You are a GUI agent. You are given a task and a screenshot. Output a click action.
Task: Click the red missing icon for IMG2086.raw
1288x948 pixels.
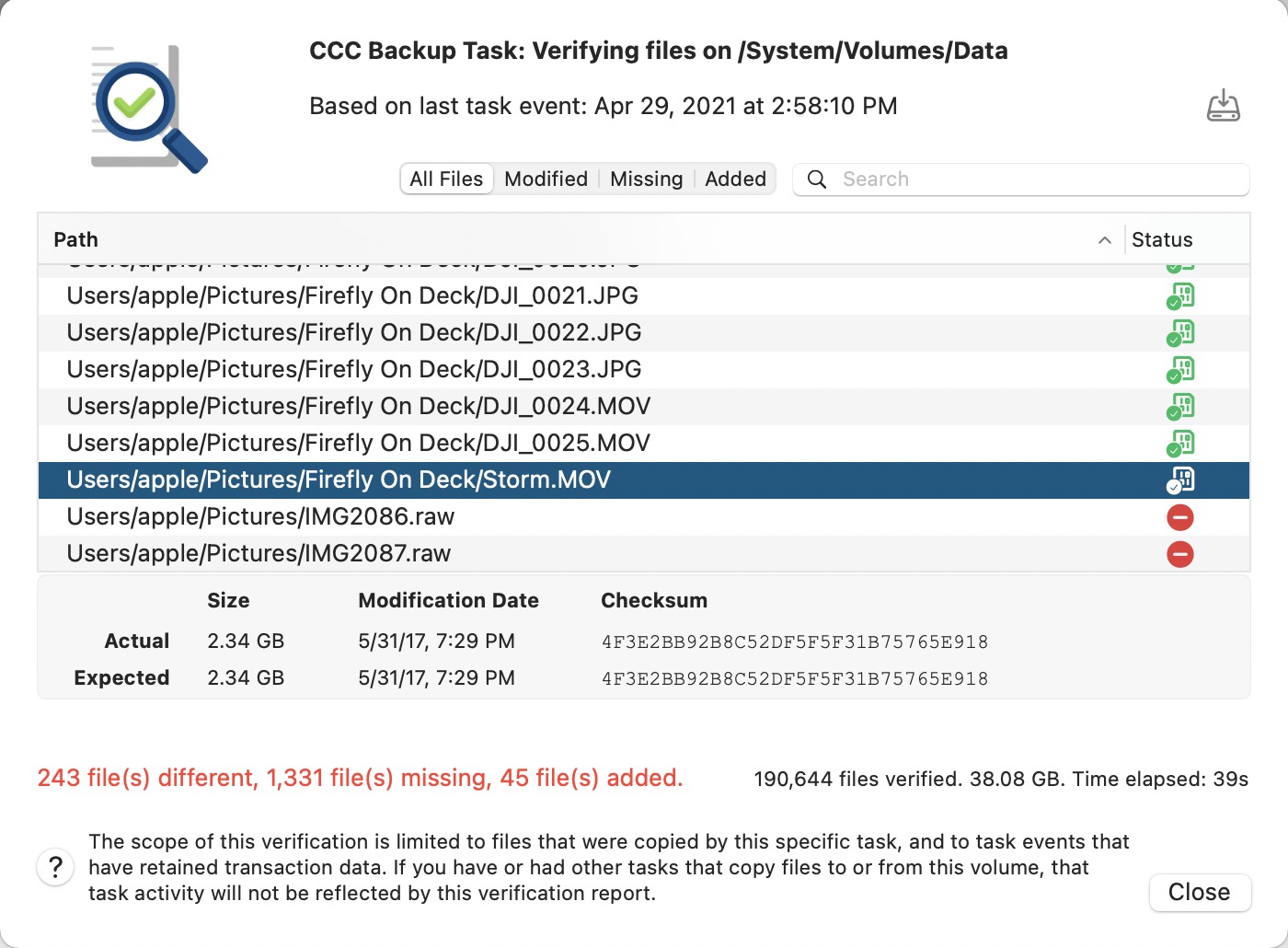pyautogui.click(x=1180, y=517)
